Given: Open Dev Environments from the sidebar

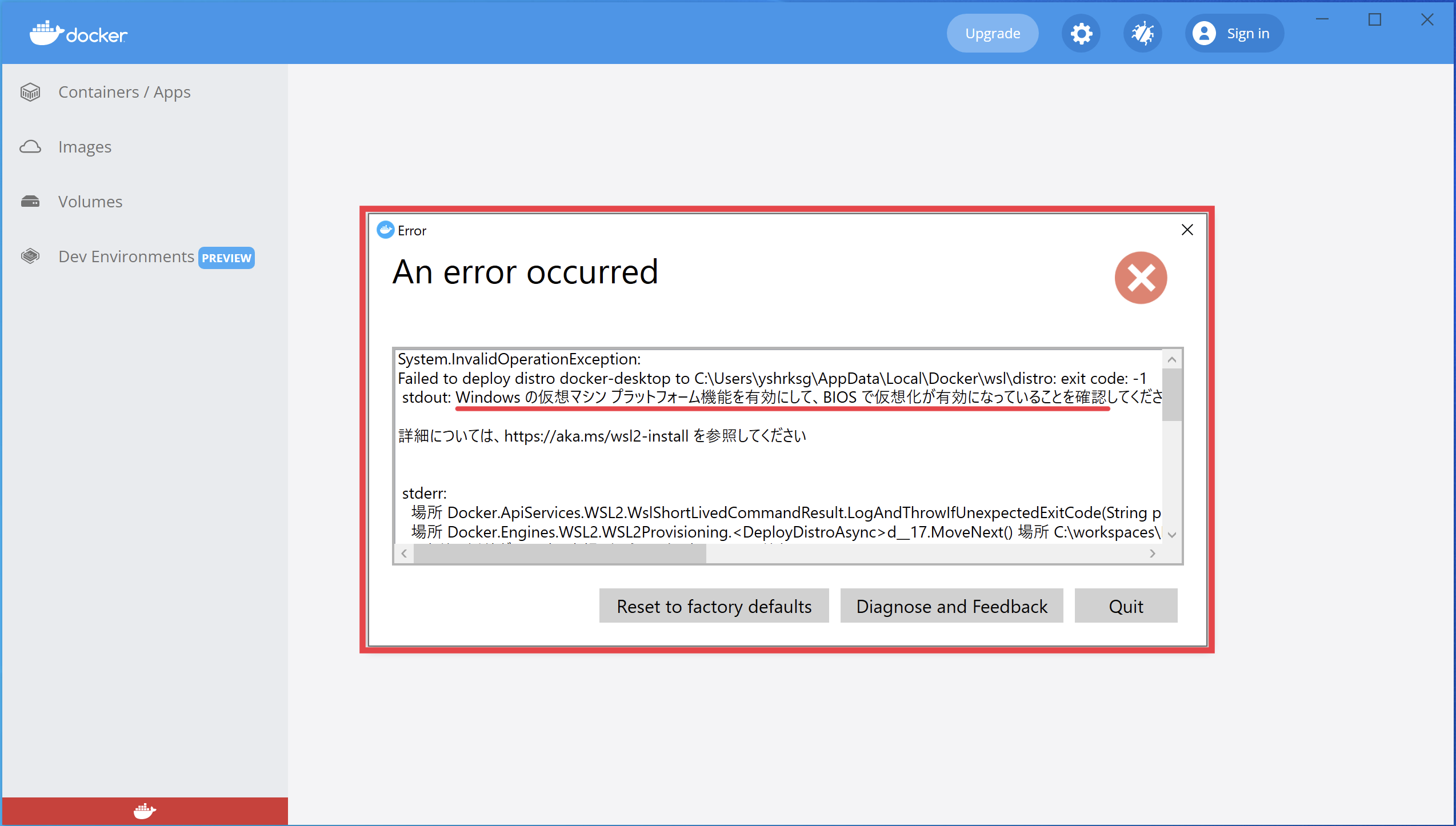Looking at the screenshot, I should [126, 256].
